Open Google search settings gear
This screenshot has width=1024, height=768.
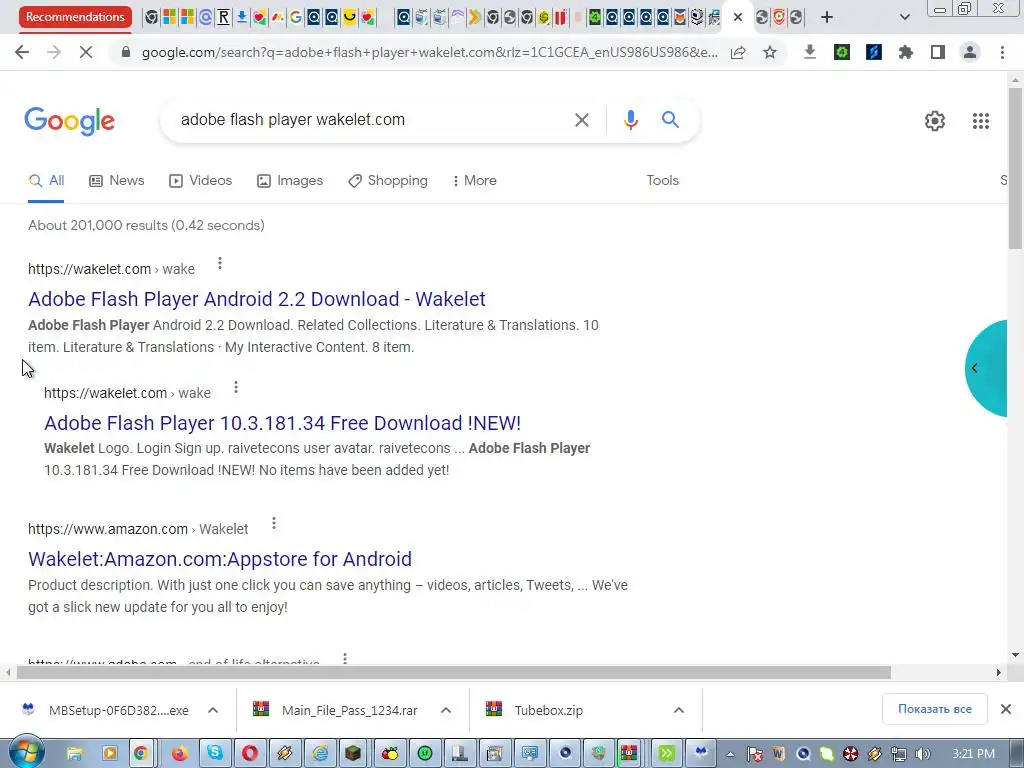pos(935,121)
